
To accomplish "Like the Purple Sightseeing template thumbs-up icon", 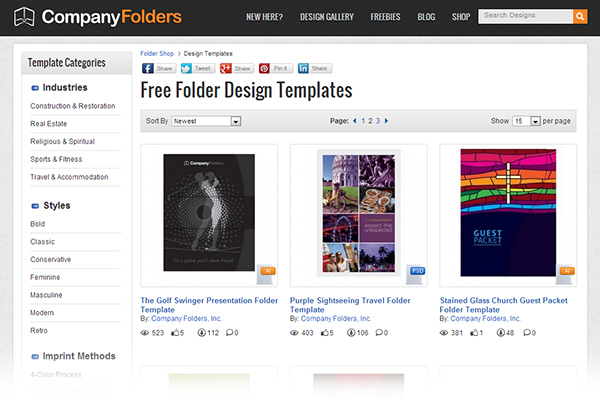I will 324,333.
